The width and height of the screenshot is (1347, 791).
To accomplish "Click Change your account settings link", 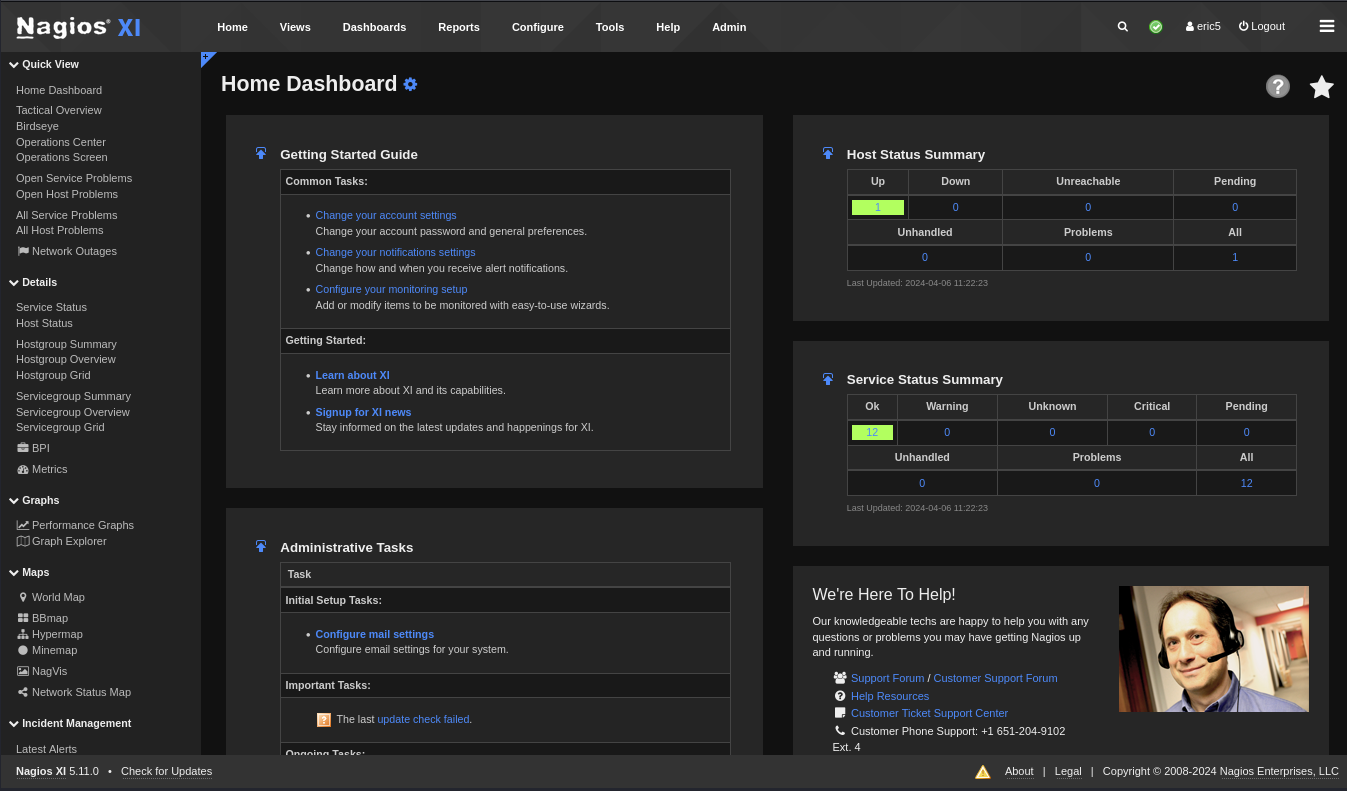I will point(386,215).
